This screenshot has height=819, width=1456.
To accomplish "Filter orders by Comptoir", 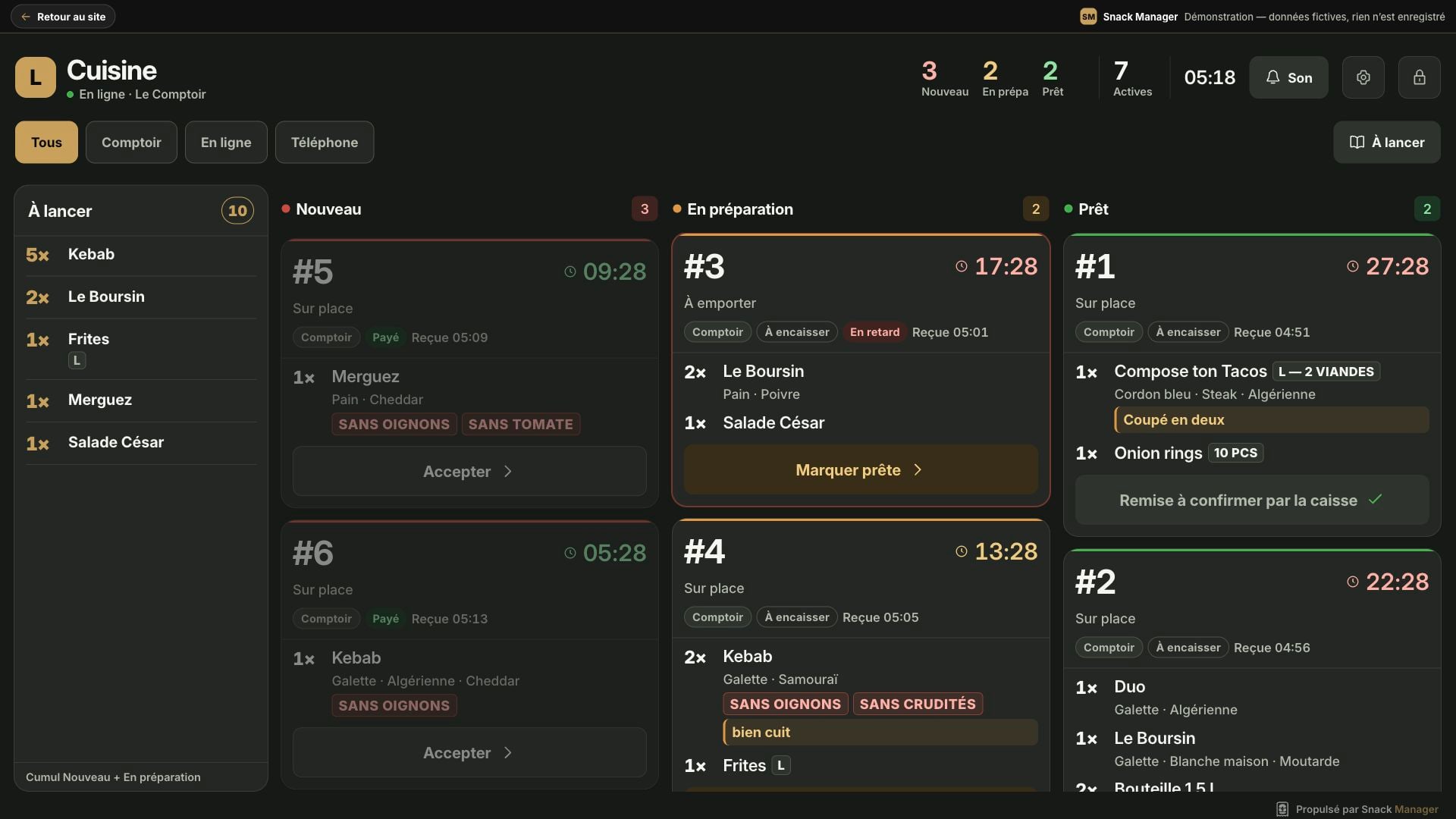I will 131,142.
